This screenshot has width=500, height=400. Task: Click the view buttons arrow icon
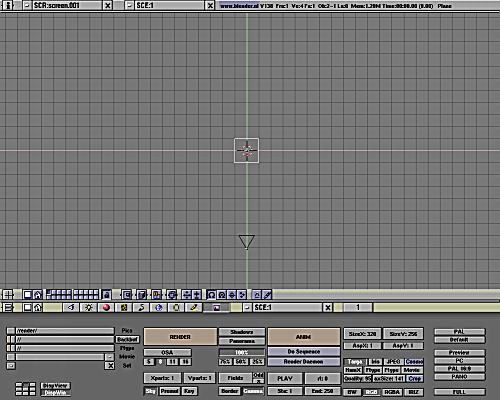tap(71, 307)
